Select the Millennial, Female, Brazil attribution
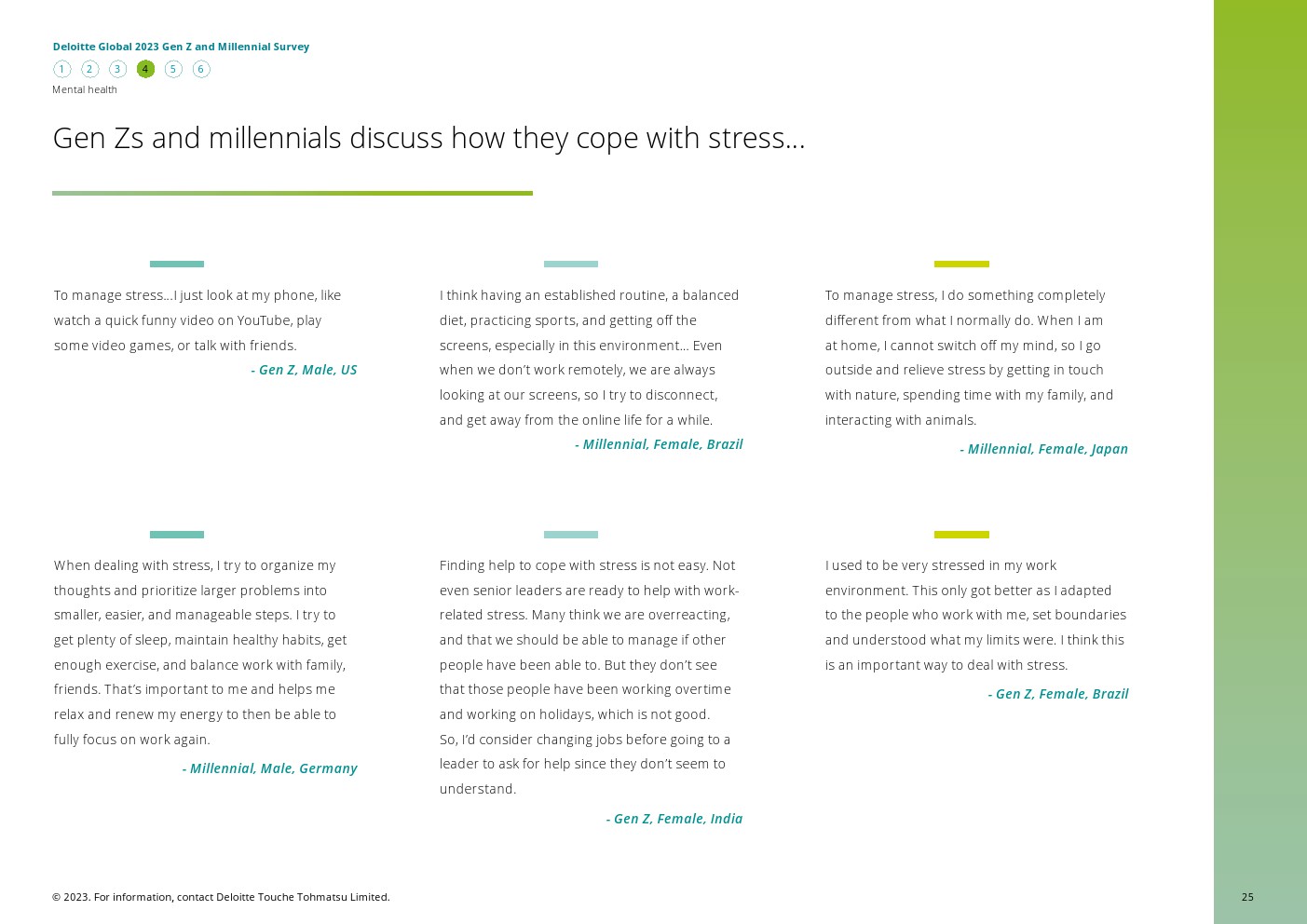 [x=659, y=444]
